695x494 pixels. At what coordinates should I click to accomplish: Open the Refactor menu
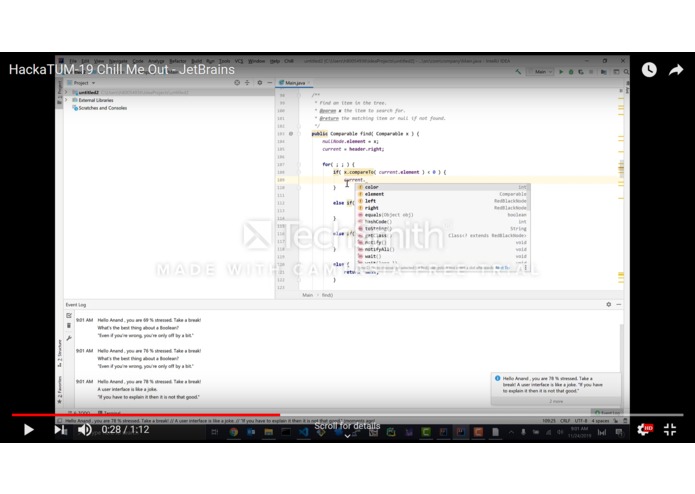(178, 61)
